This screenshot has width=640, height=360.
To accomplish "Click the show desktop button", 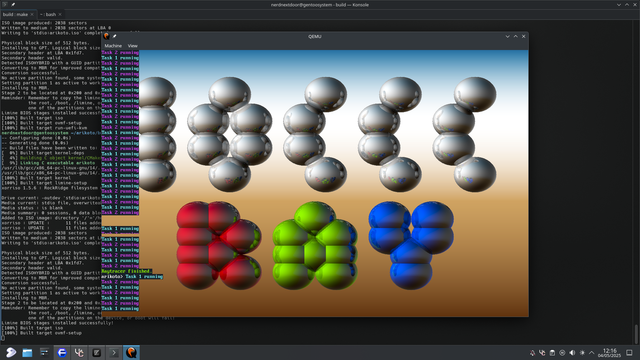I will pyautogui.click(x=629, y=353).
